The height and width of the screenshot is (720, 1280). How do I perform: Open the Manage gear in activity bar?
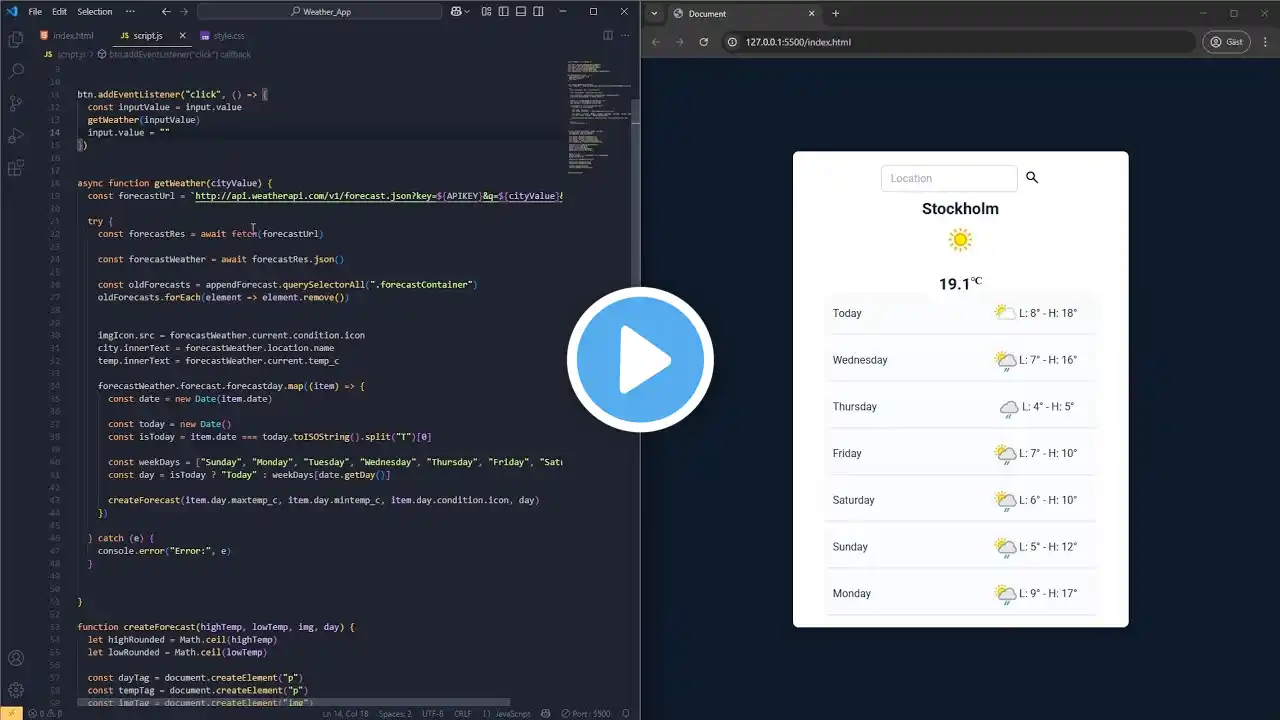coord(16,690)
